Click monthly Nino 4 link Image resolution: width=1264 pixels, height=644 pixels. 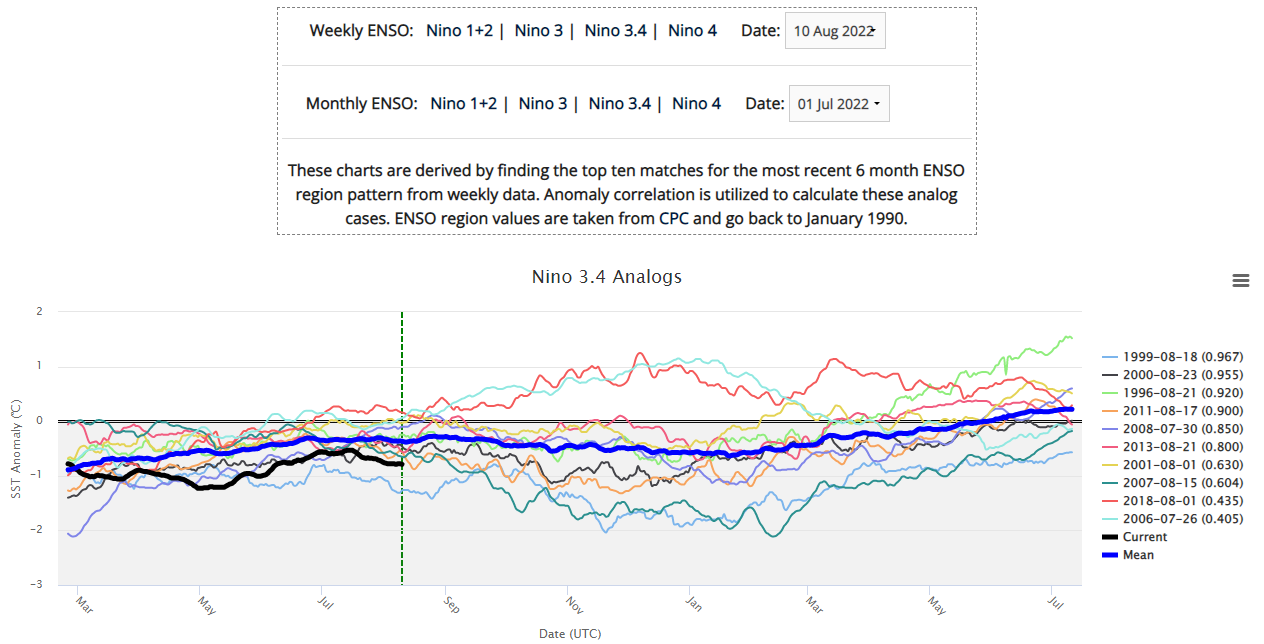click(696, 103)
